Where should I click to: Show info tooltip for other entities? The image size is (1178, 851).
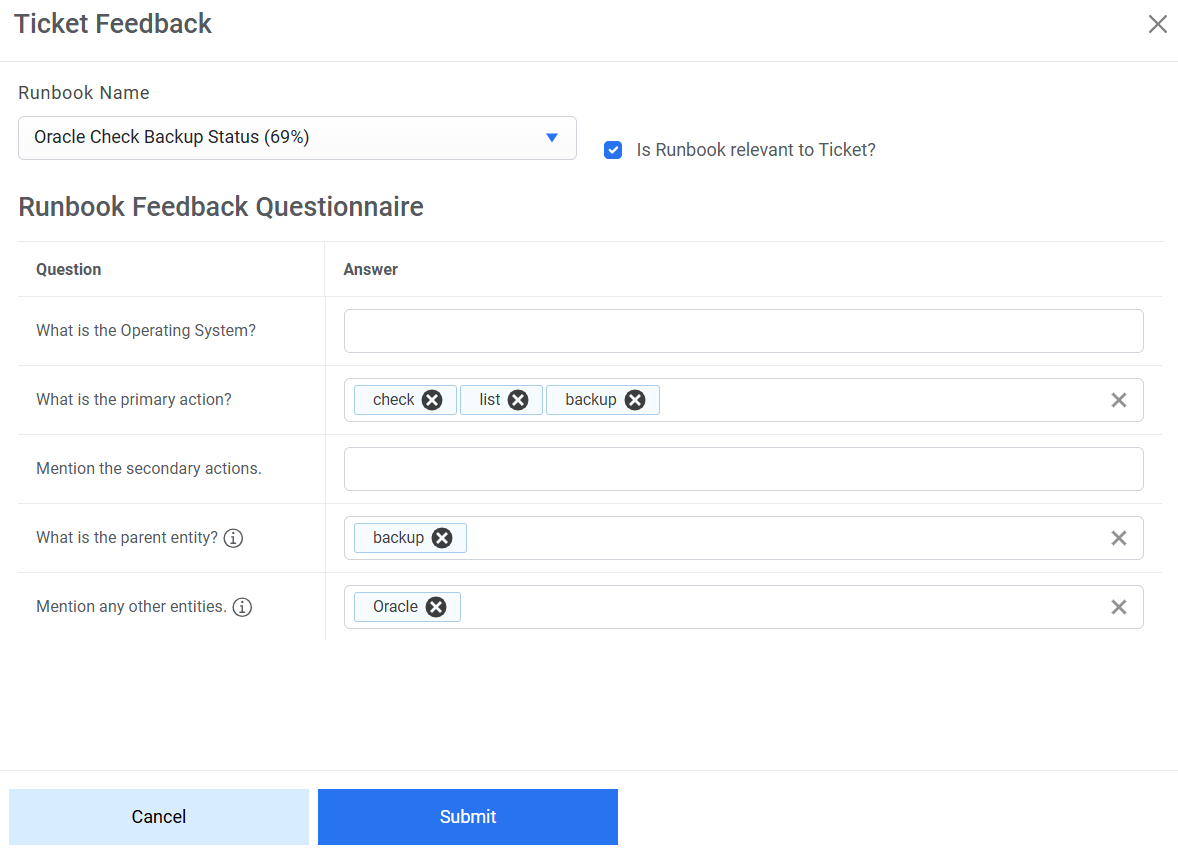[242, 607]
